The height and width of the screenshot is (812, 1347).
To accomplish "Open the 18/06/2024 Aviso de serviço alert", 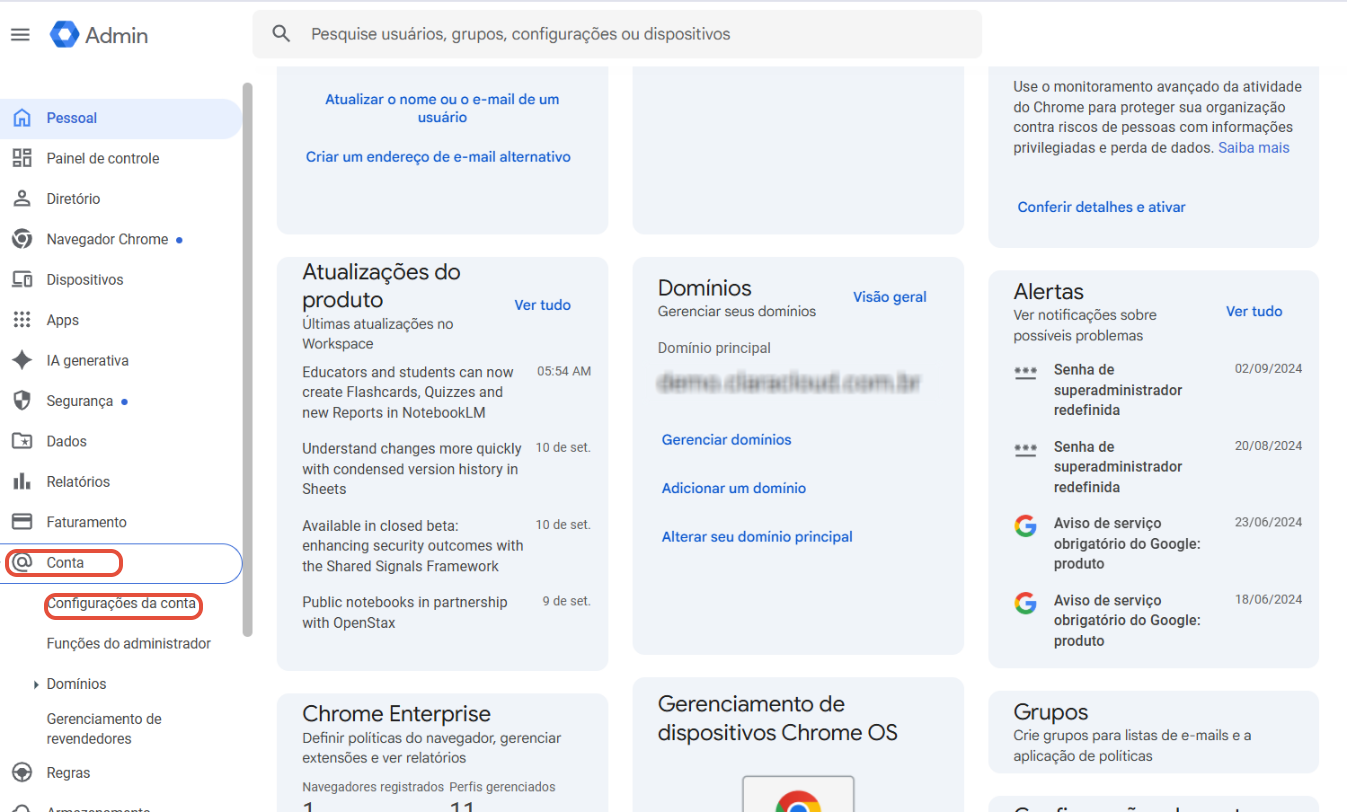I will tap(1158, 620).
